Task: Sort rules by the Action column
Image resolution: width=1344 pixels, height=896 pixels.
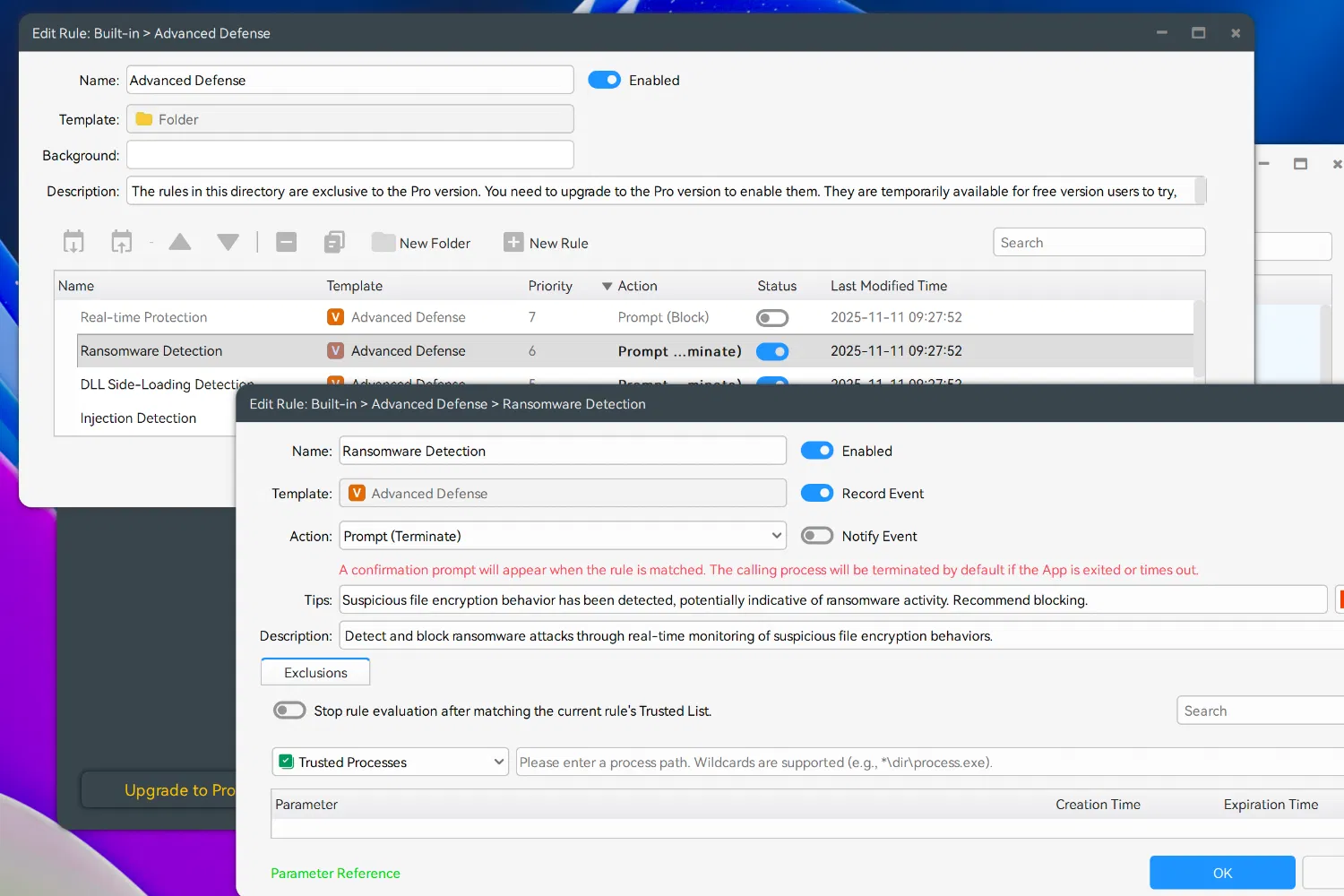Action: [x=637, y=286]
